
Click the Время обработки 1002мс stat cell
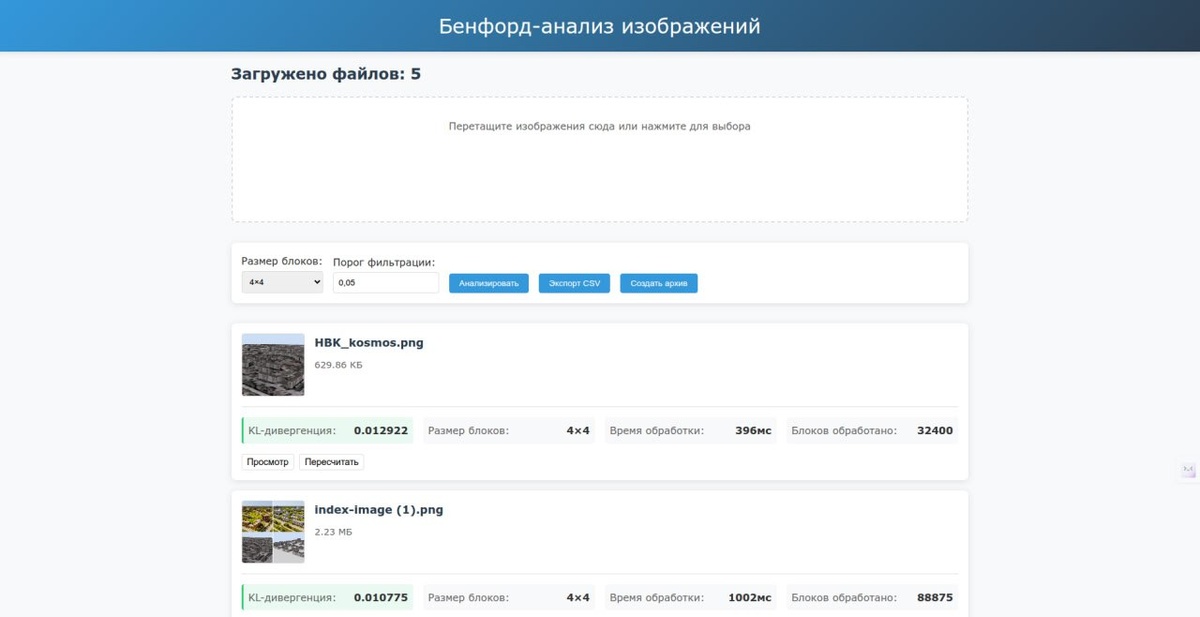pyautogui.click(x=690, y=598)
